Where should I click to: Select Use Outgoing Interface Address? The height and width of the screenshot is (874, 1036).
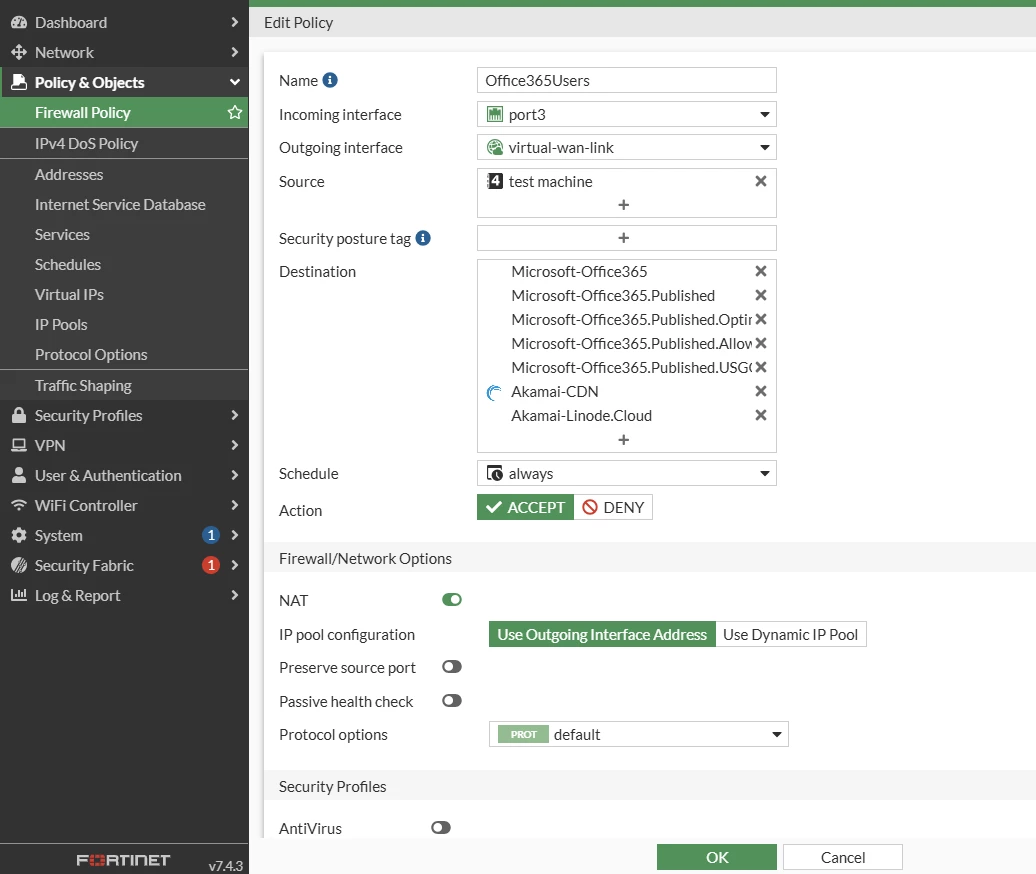coord(602,634)
